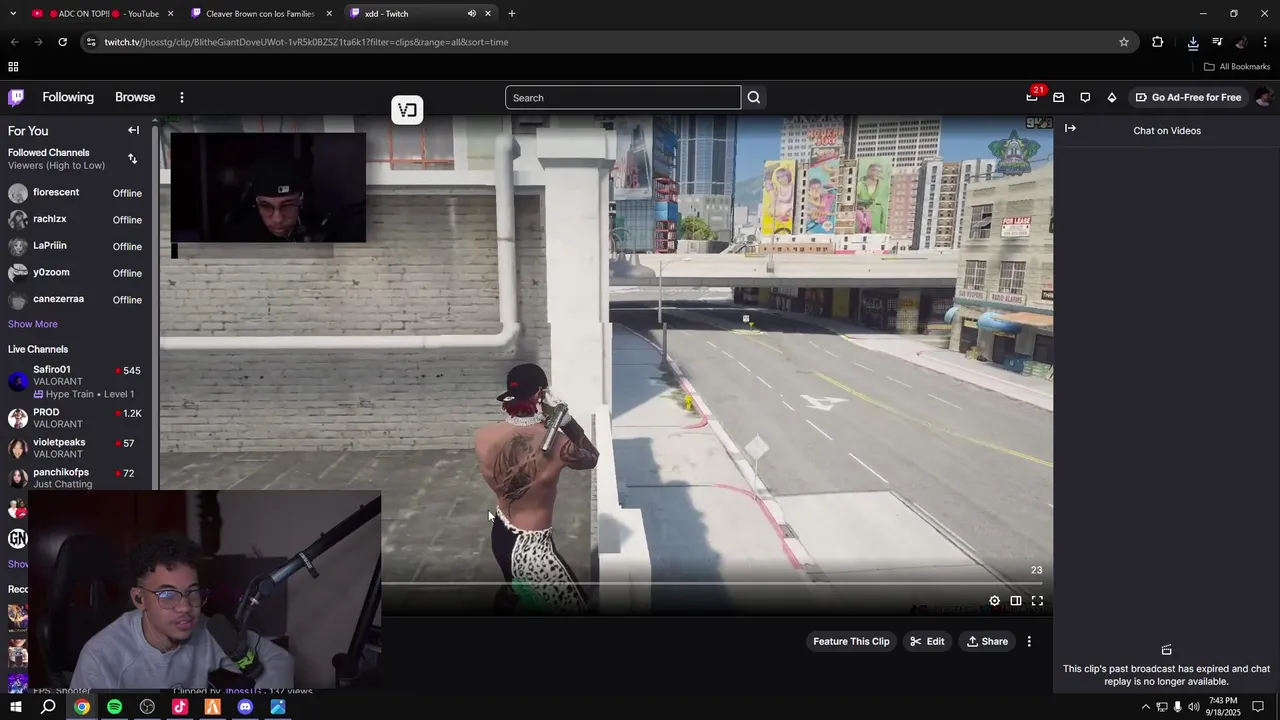Image resolution: width=1280 pixels, height=720 pixels.
Task: Open the Twitch home logo
Action: [16, 97]
